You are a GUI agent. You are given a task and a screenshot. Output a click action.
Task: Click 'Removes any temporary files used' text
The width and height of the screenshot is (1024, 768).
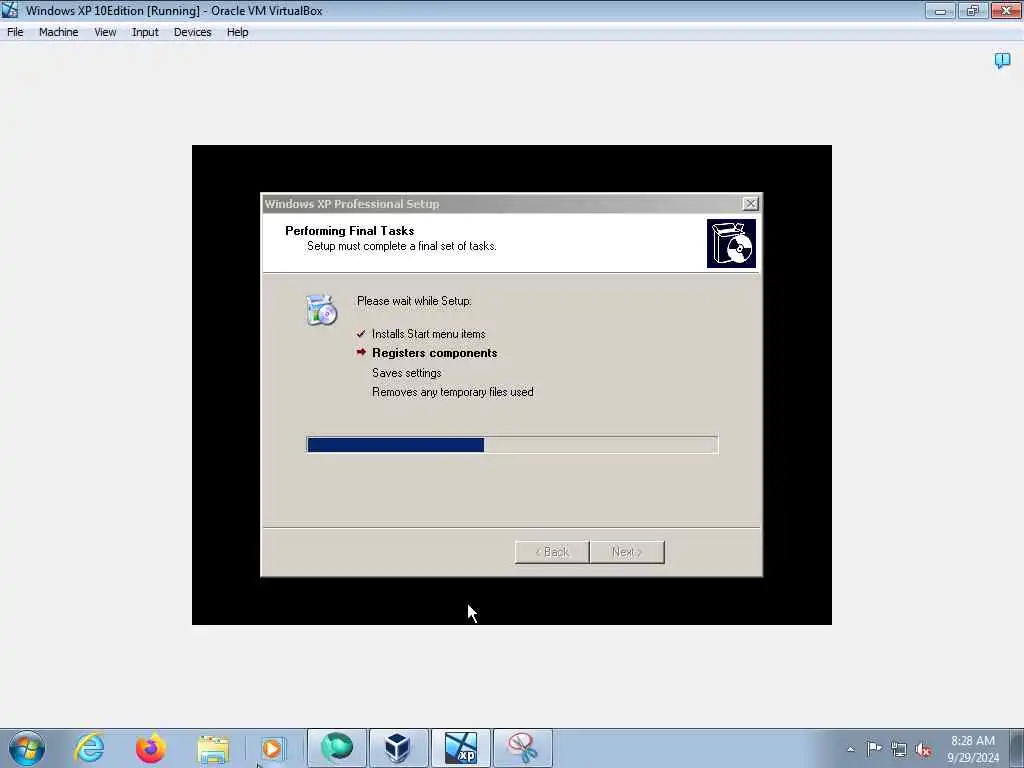pos(453,392)
